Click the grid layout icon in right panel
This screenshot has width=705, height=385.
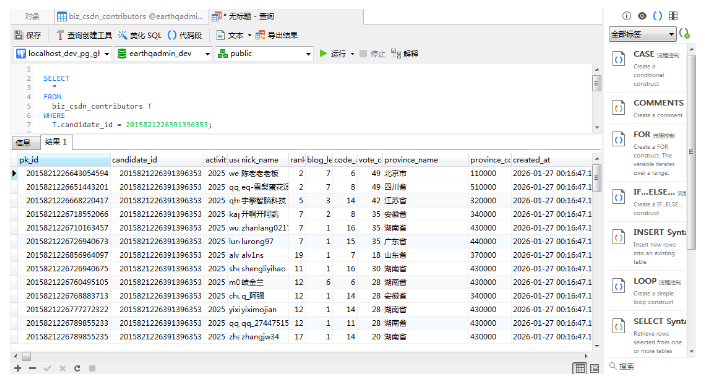click(x=673, y=16)
